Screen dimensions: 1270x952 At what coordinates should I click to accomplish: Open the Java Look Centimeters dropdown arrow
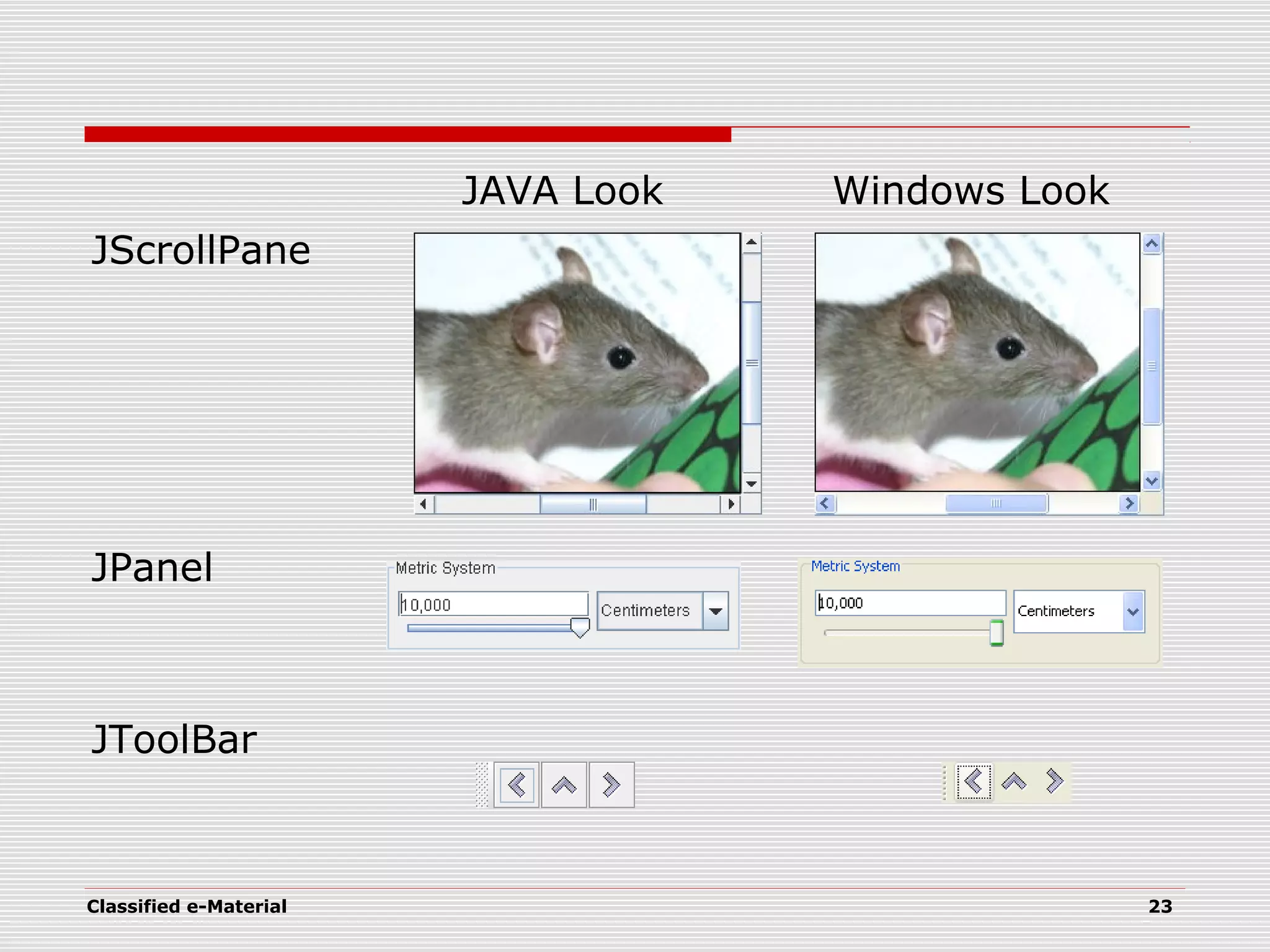[x=716, y=611]
